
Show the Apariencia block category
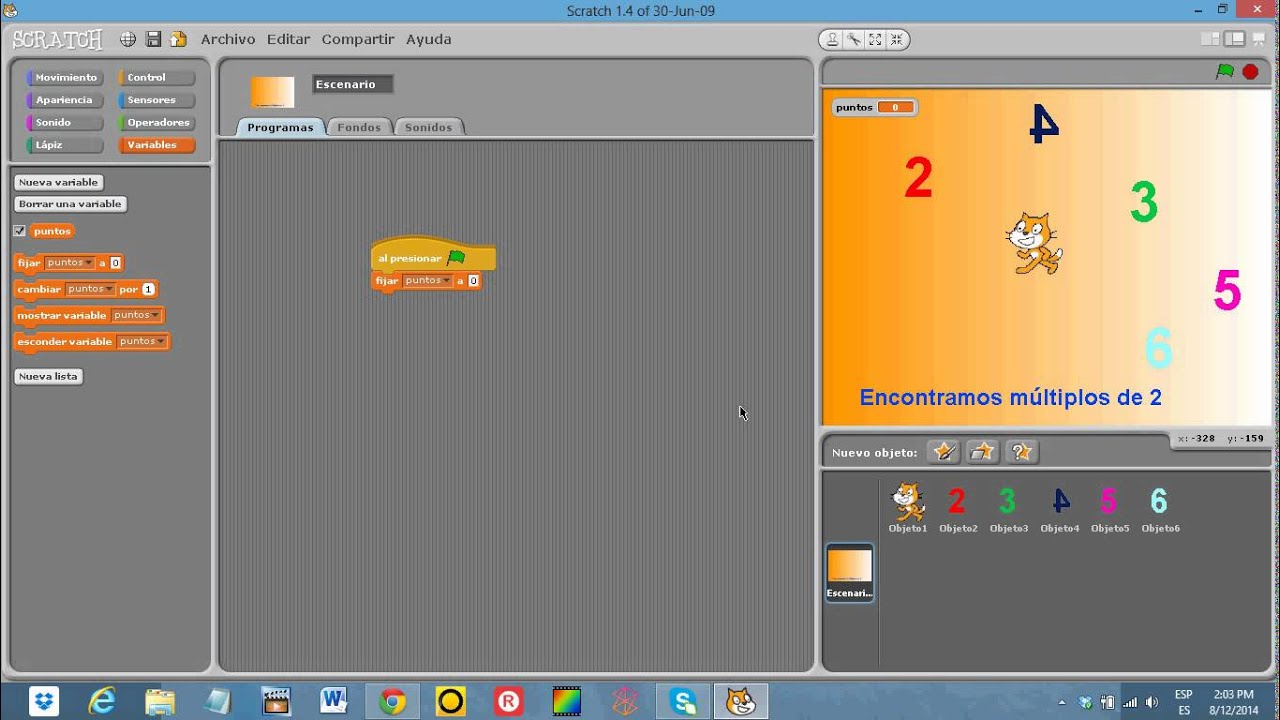click(x=65, y=100)
